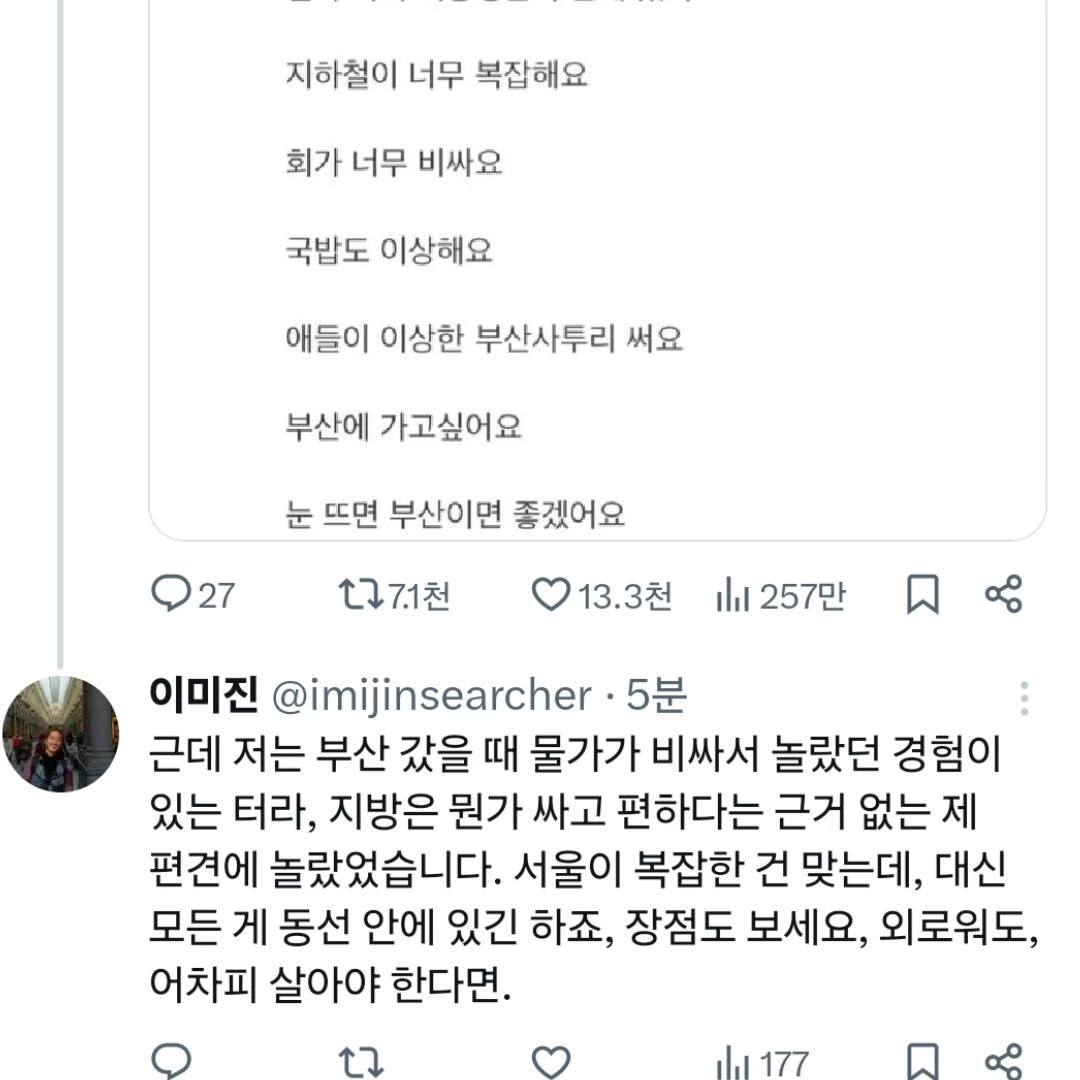
Task: Share 이미진's reply
Action: (1005, 1059)
